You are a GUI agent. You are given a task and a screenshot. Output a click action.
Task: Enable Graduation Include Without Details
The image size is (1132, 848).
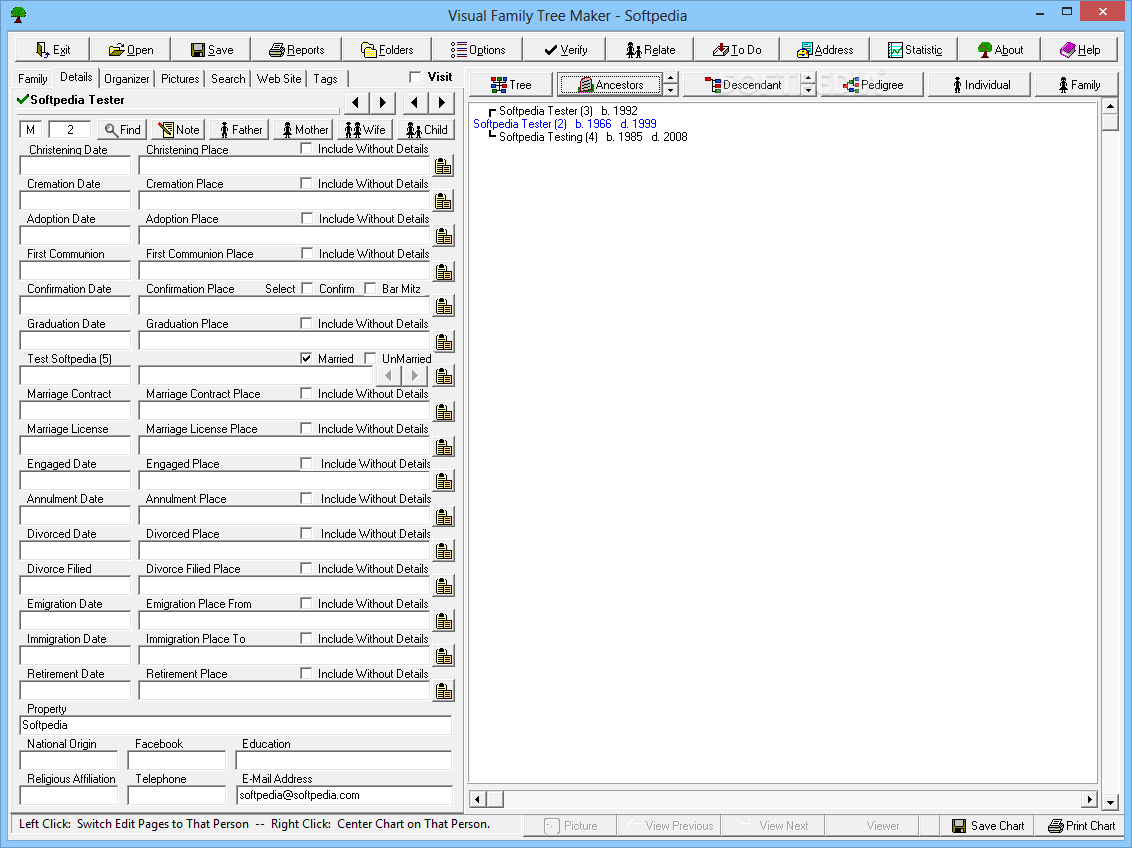point(306,323)
